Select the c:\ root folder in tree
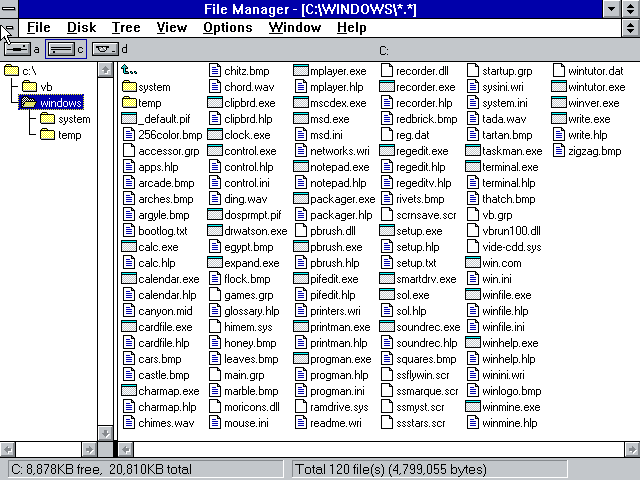 tap(11, 70)
